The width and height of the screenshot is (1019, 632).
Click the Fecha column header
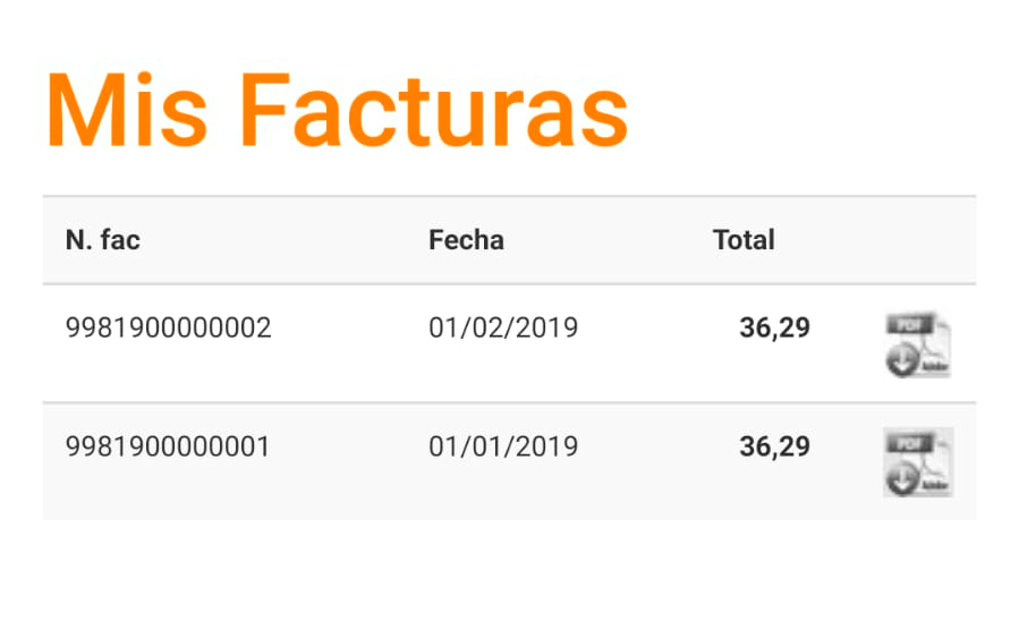pyautogui.click(x=466, y=240)
